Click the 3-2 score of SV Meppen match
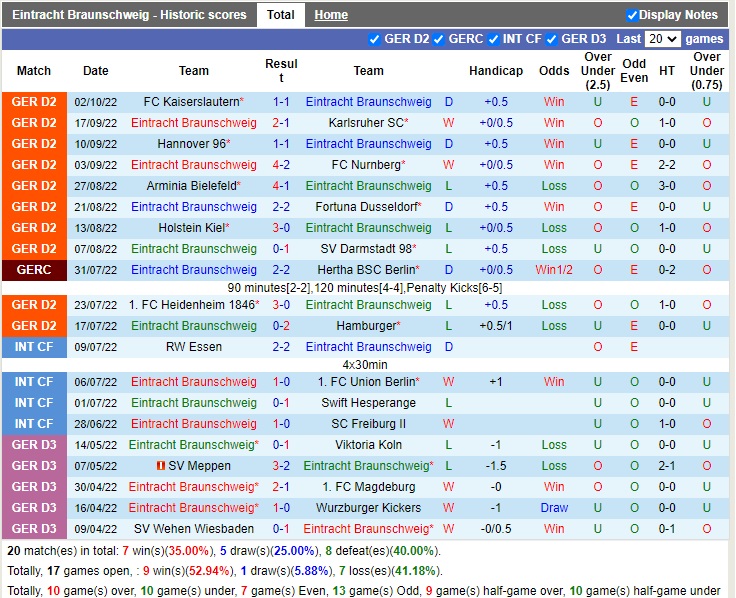This screenshot has height=598, width=736. (x=281, y=466)
